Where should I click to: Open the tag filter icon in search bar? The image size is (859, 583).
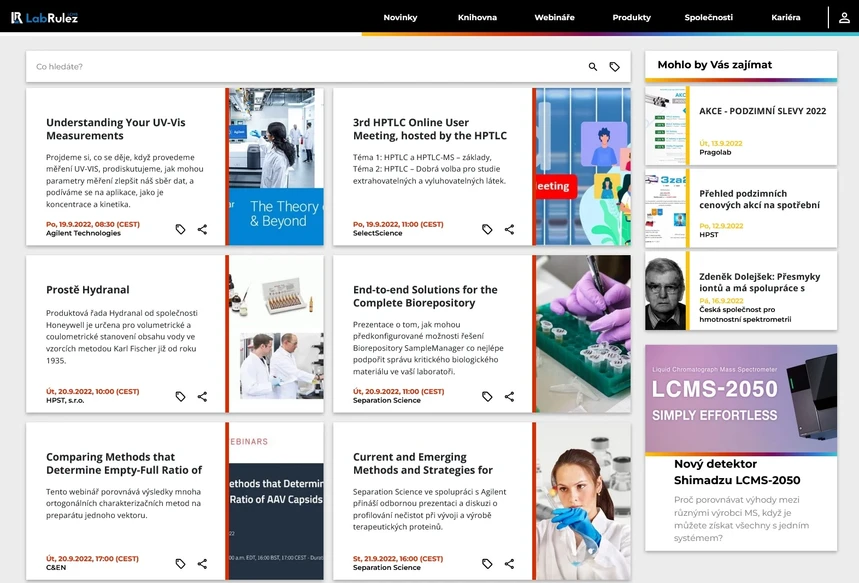[615, 67]
